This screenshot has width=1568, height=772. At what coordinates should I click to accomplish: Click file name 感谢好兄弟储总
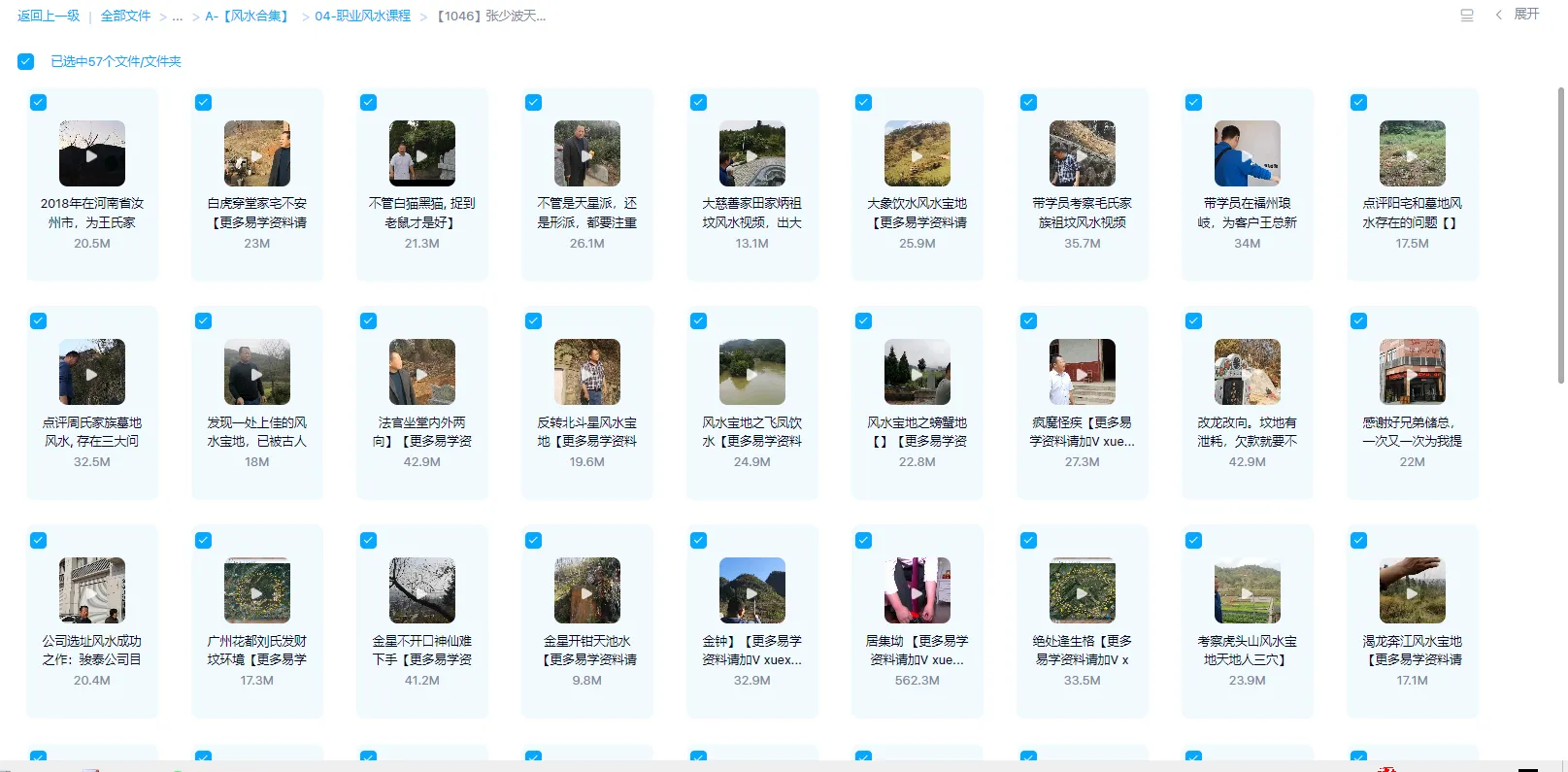click(1413, 431)
